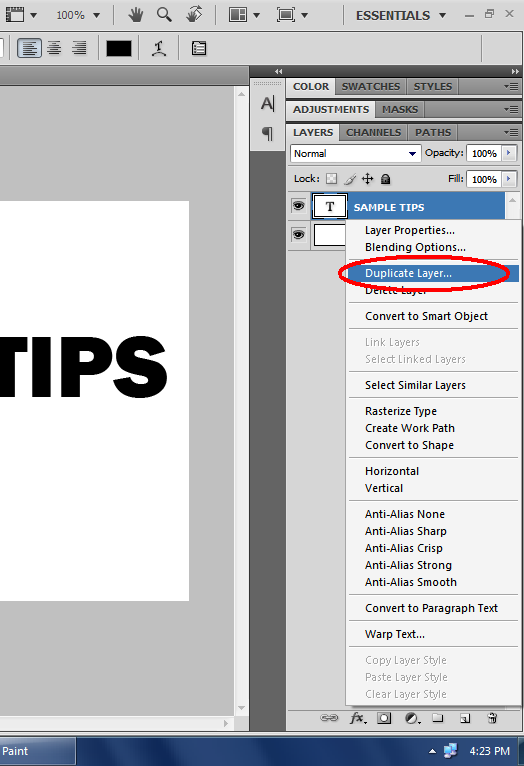Open the Color panel options menu
The width and height of the screenshot is (524, 766).
511,86
